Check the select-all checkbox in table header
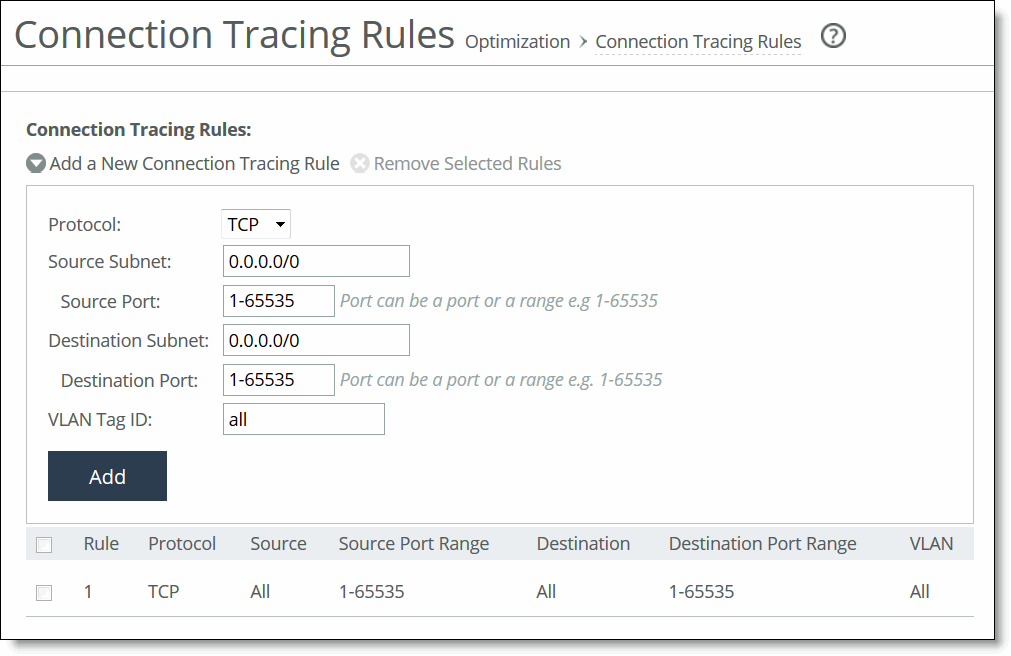 click(44, 543)
